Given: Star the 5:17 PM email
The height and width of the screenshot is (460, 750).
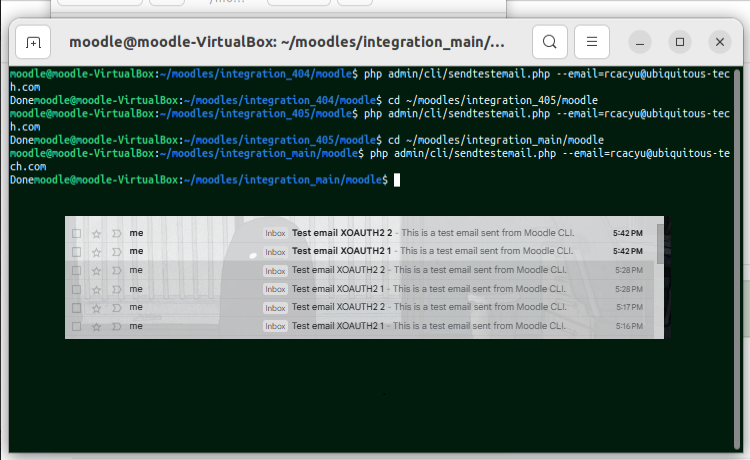Looking at the screenshot, I should (97, 308).
